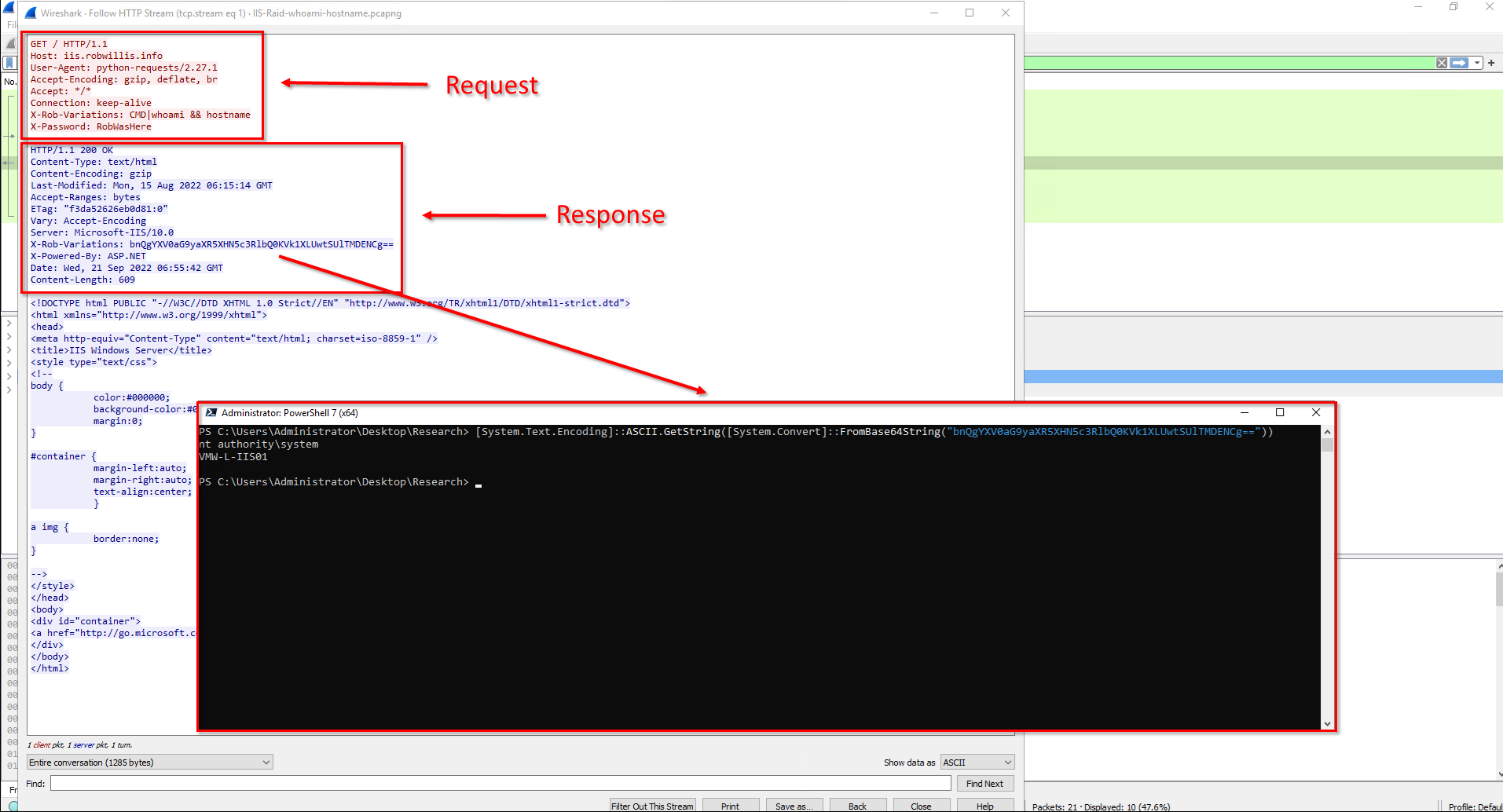
Task: Close the PowerShell window
Action: point(1316,412)
